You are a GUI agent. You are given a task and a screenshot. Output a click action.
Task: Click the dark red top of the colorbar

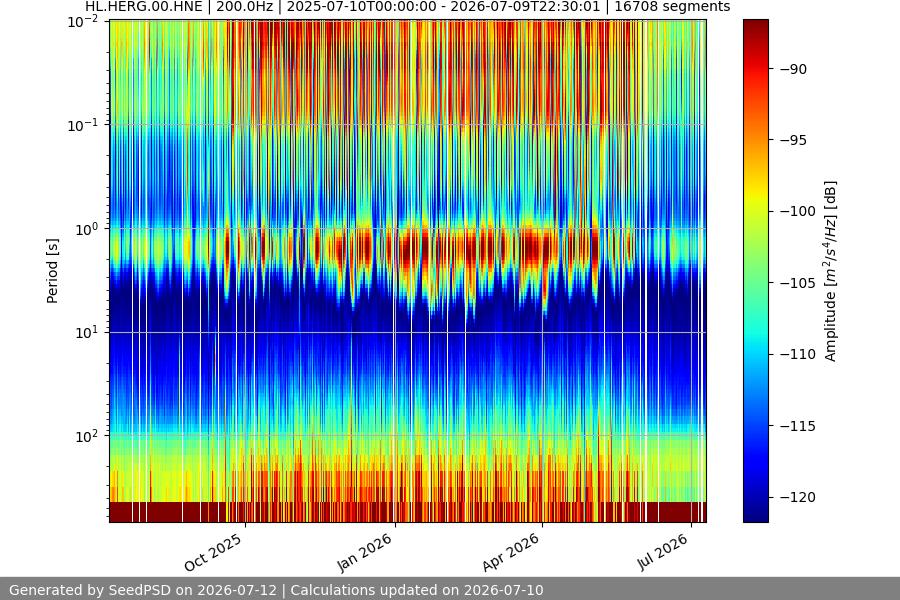755,25
